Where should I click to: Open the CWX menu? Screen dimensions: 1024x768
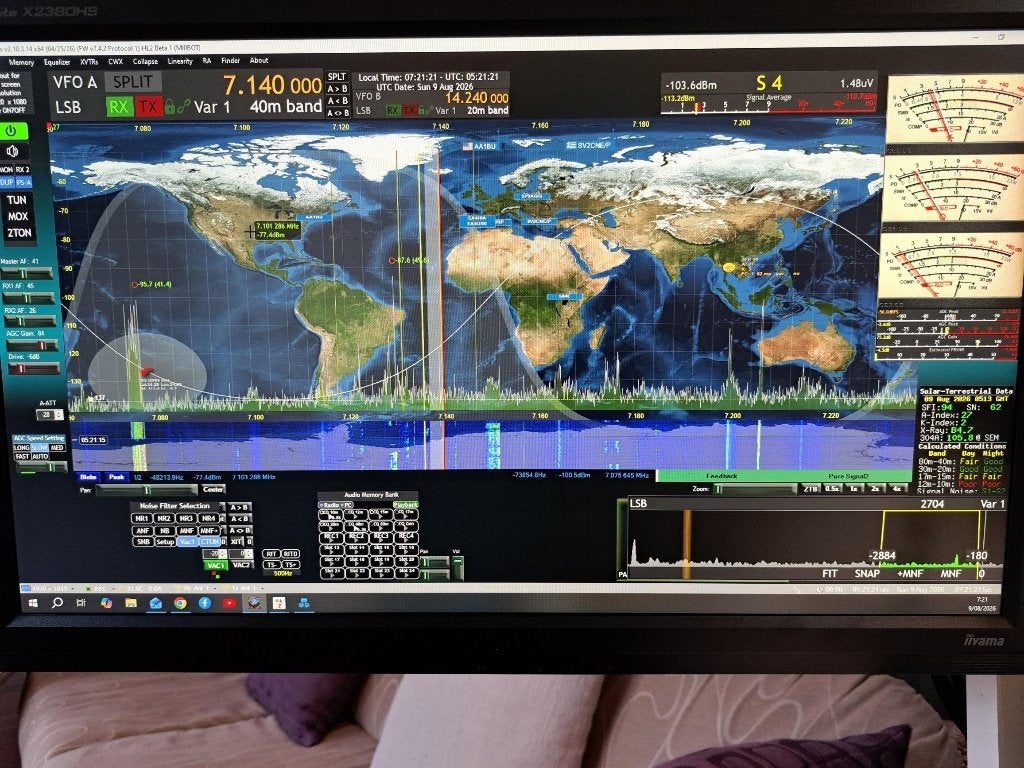[116, 62]
